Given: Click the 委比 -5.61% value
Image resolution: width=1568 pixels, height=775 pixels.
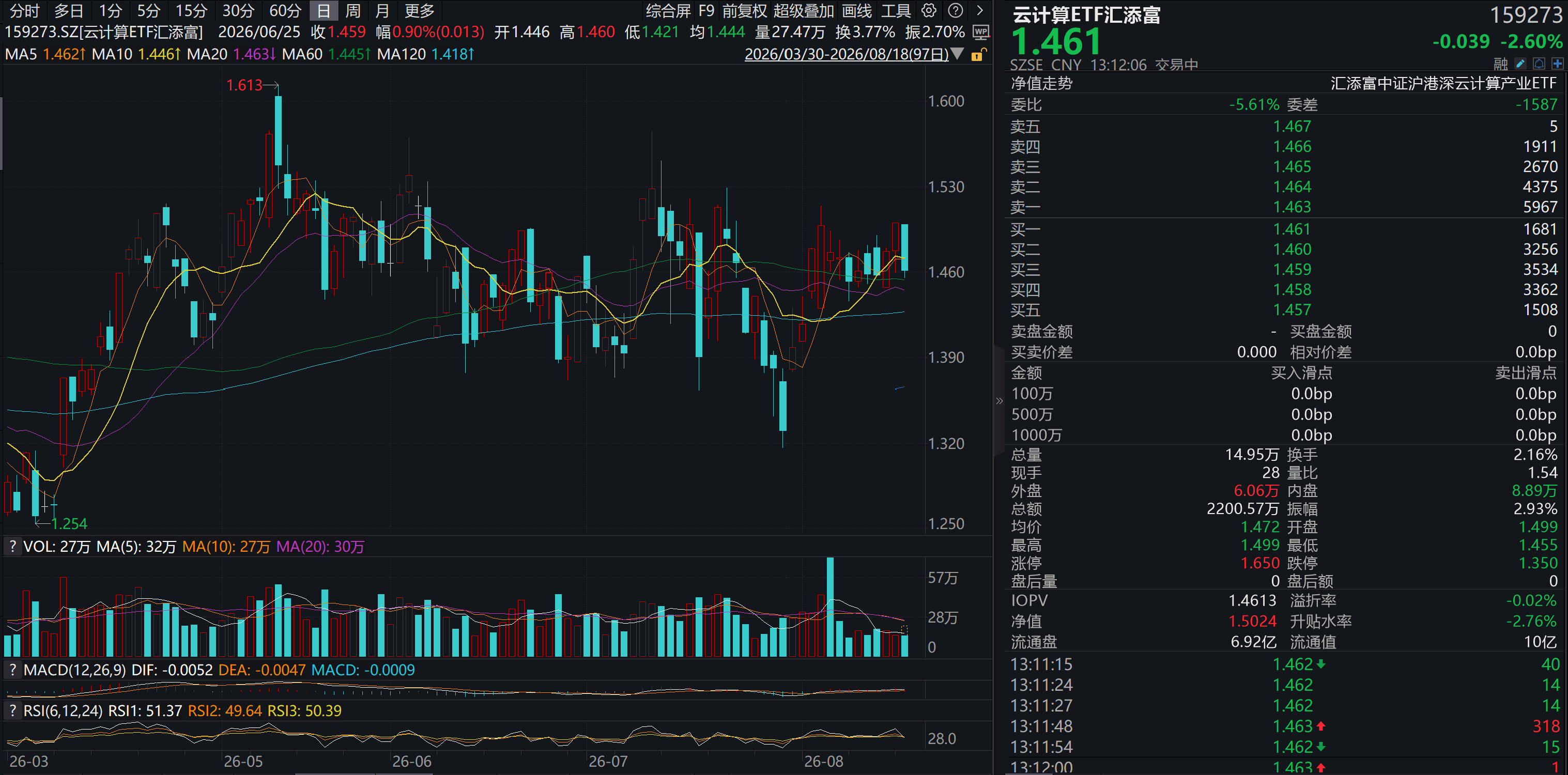Looking at the screenshot, I should [1254, 105].
